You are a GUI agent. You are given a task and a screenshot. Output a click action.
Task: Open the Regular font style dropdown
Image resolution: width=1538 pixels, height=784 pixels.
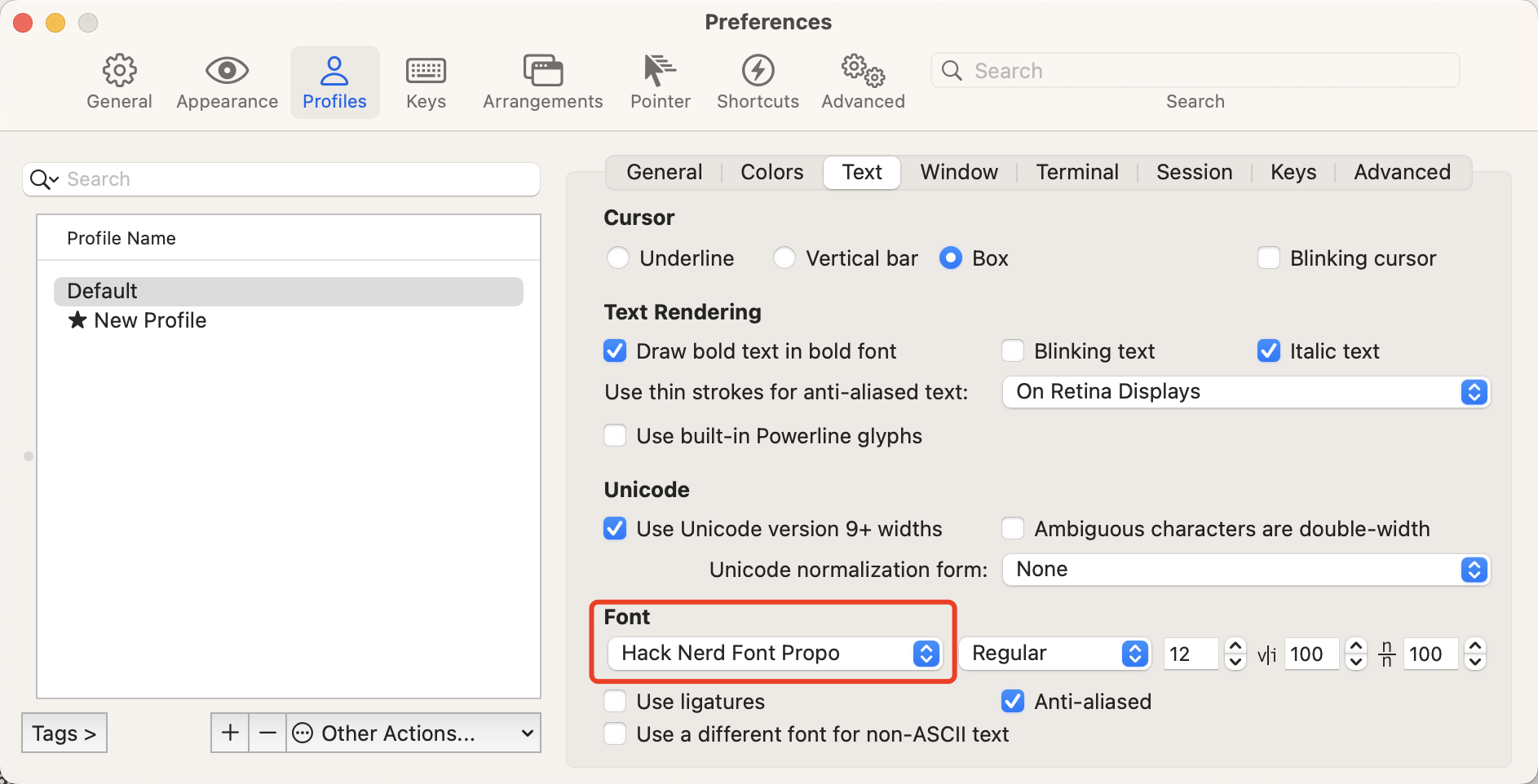[x=1055, y=654]
